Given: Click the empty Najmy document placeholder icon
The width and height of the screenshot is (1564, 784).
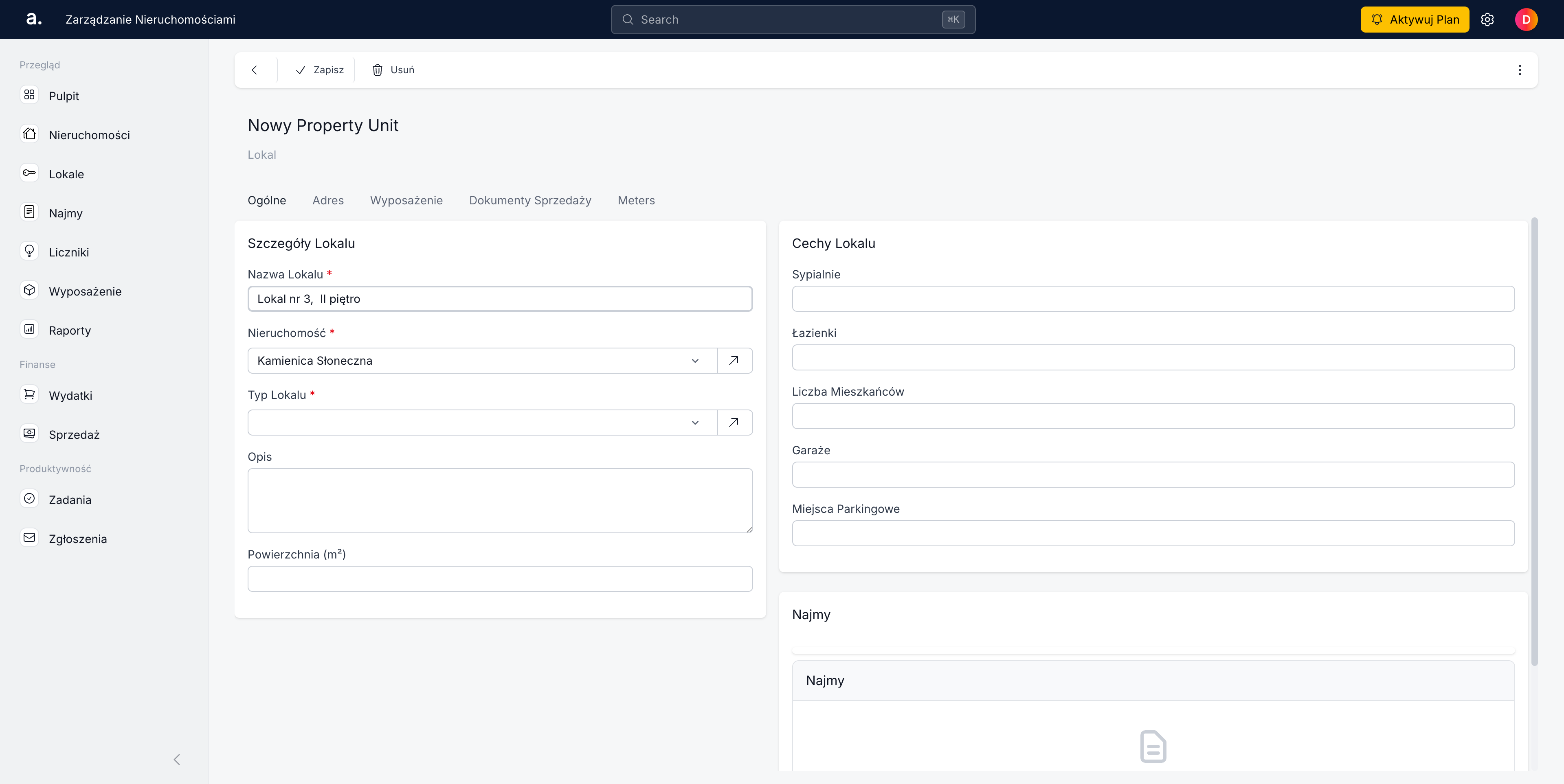Looking at the screenshot, I should 1153,747.
